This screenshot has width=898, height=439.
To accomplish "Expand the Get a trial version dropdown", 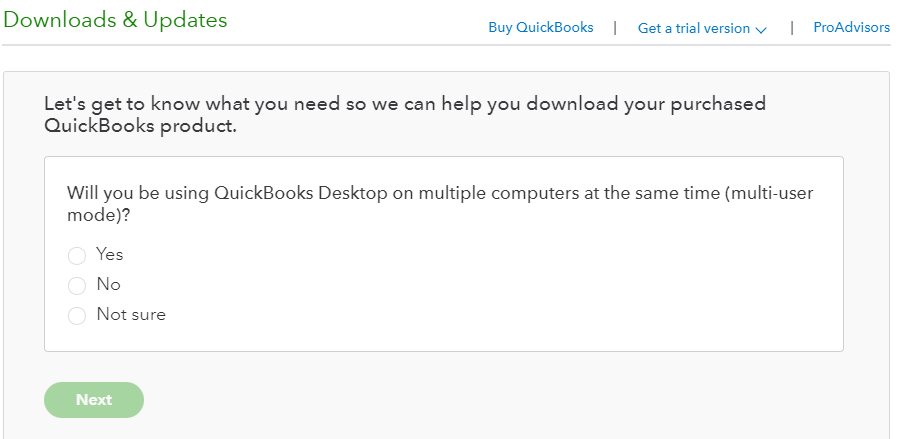I will point(702,29).
